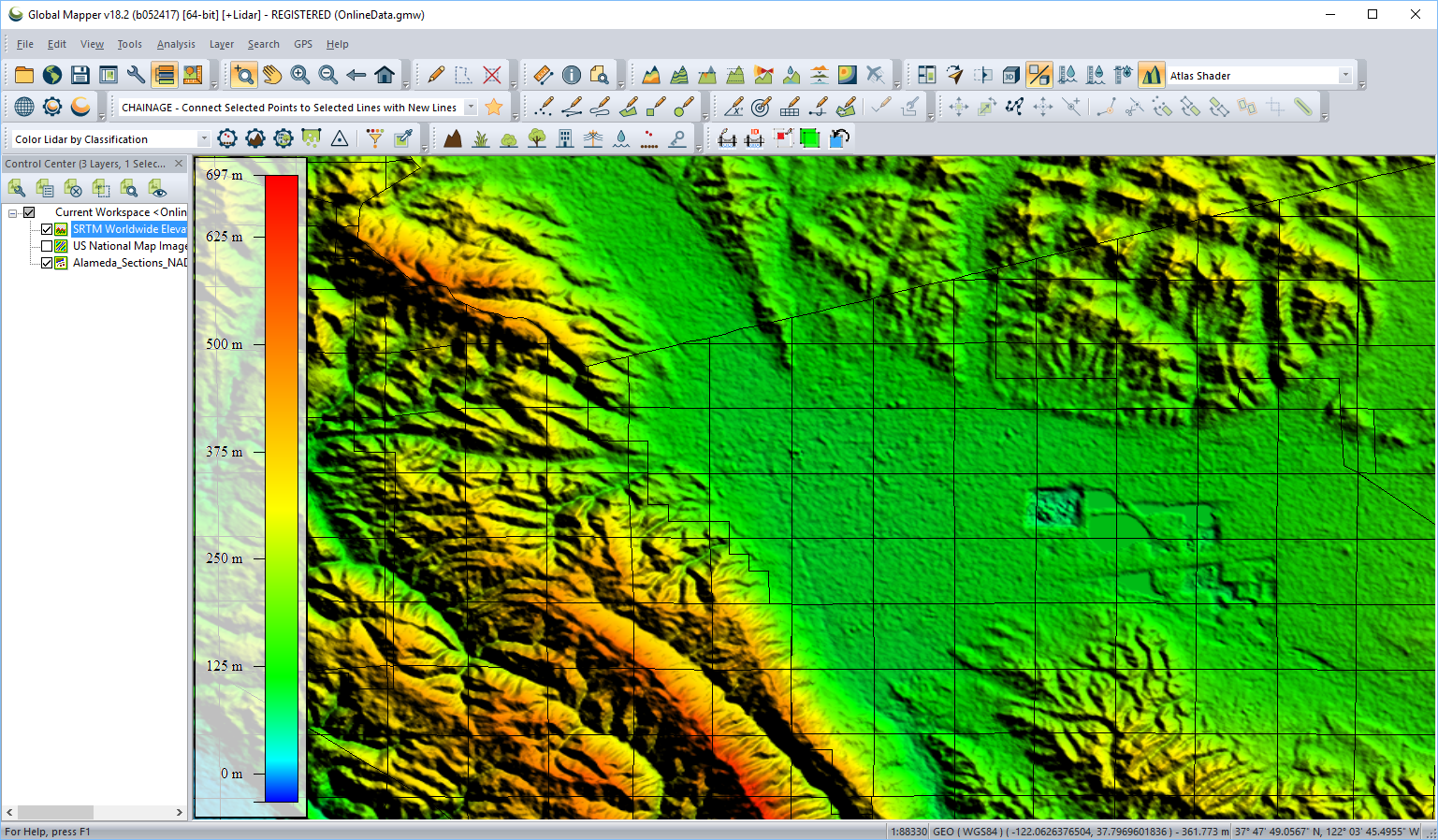1438x840 pixels.
Task: Enable the US National Map Imagery layer
Action: [x=47, y=246]
